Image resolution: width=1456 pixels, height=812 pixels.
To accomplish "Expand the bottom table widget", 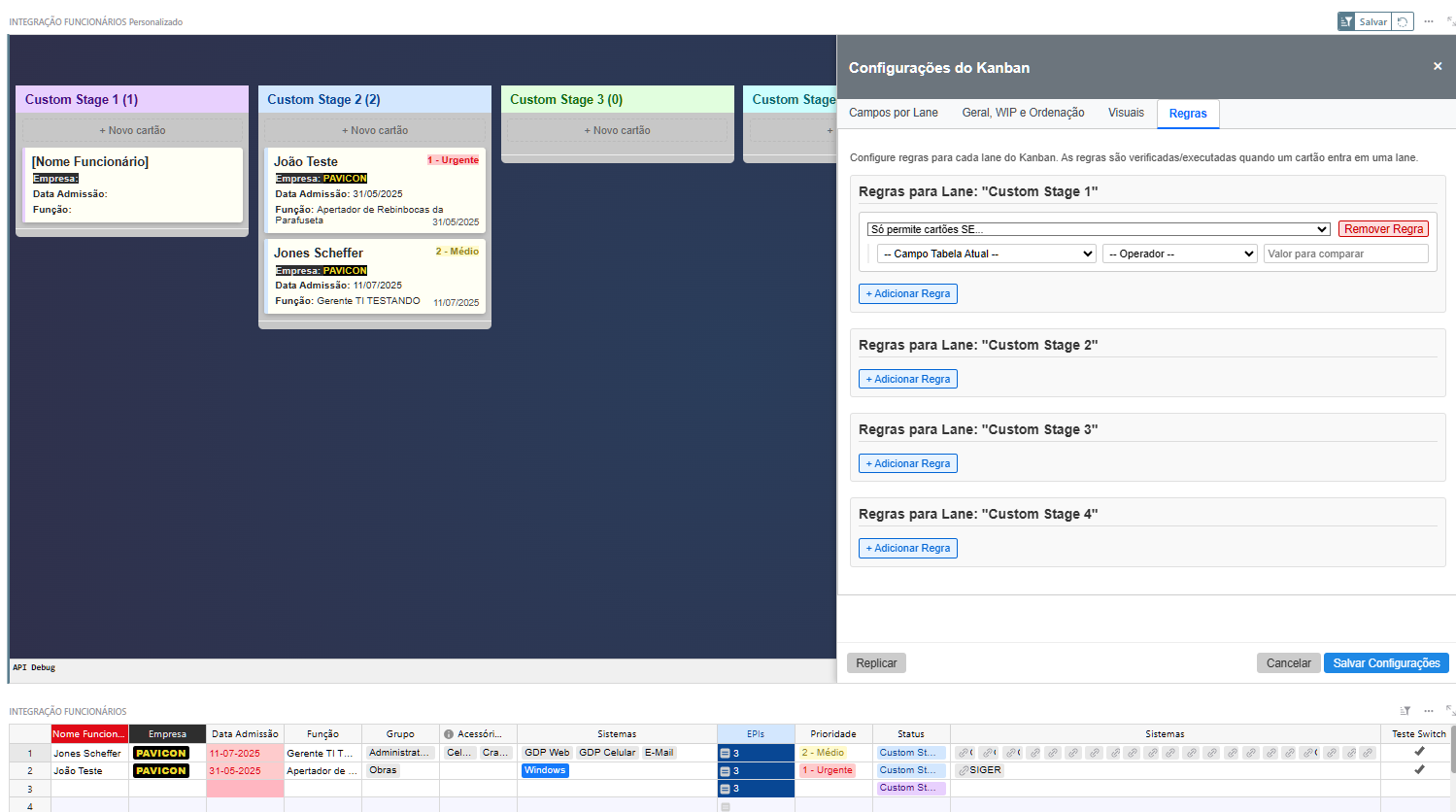I will click(x=1450, y=711).
